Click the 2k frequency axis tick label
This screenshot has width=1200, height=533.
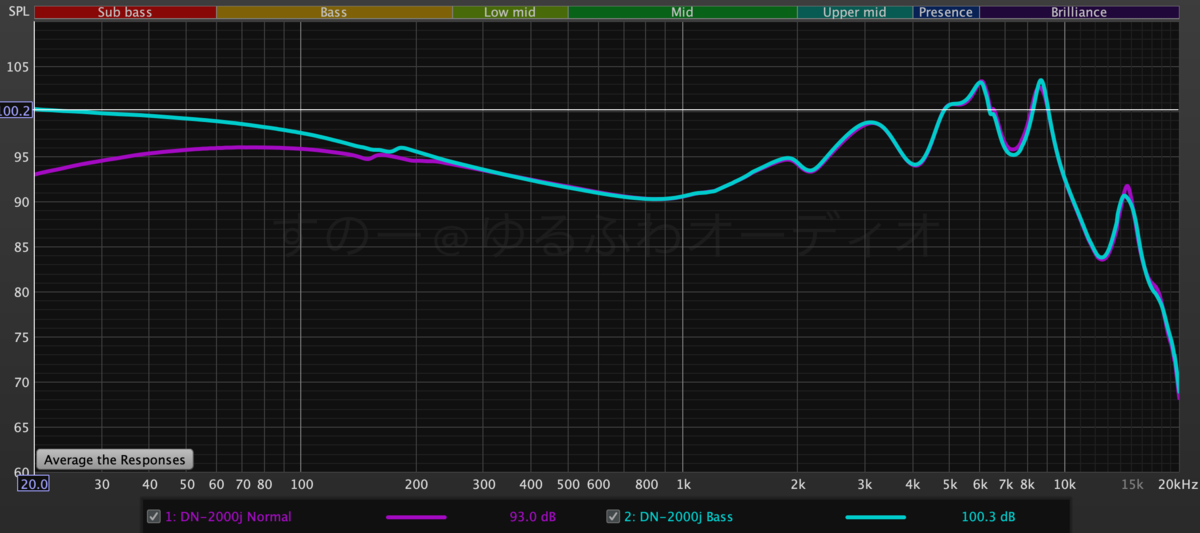point(797,484)
